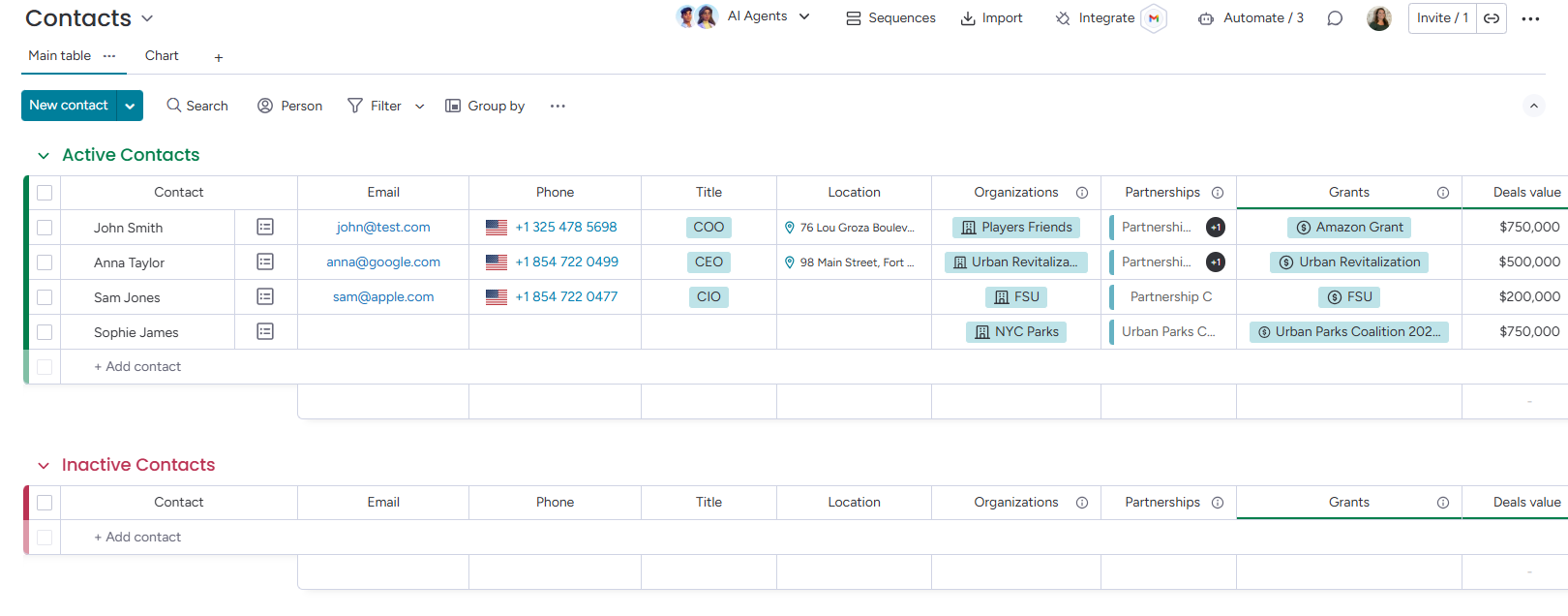Open the Sequences menu item
The image size is (1568, 616).
[890, 18]
